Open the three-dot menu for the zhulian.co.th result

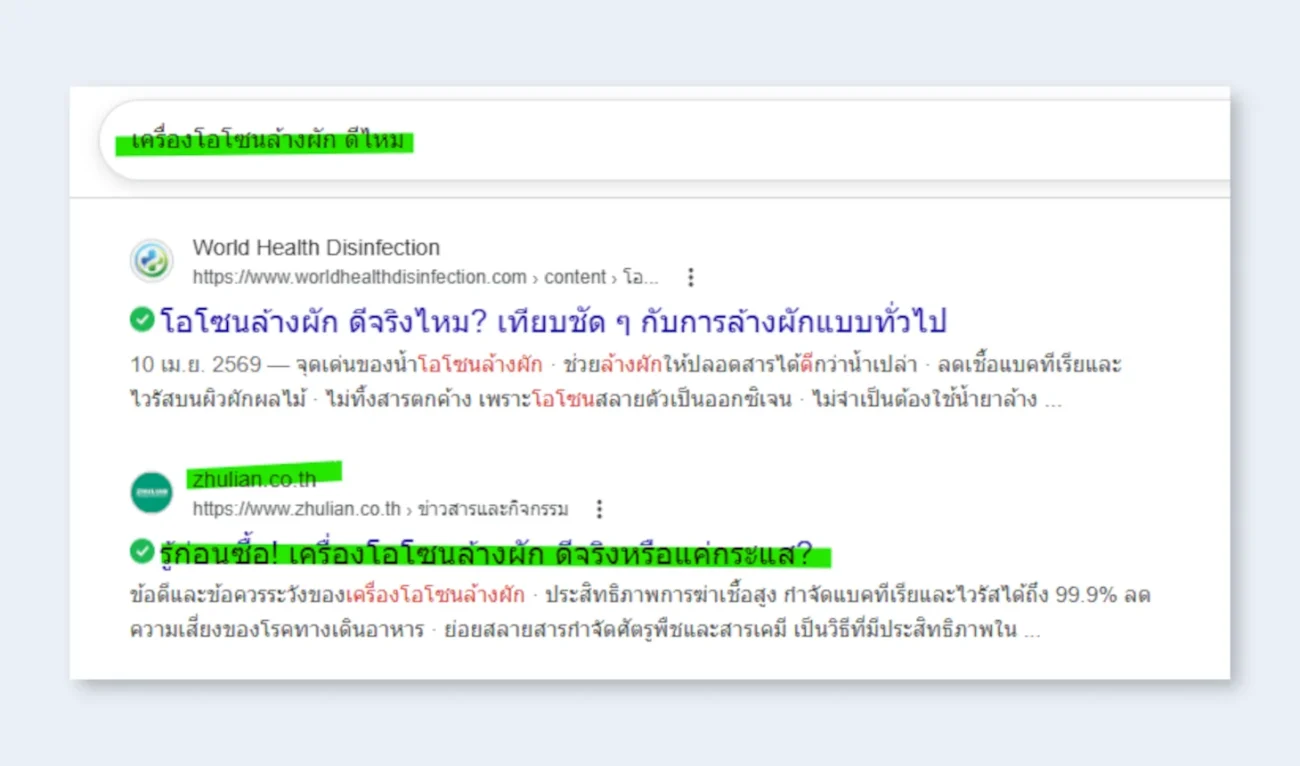[x=599, y=509]
